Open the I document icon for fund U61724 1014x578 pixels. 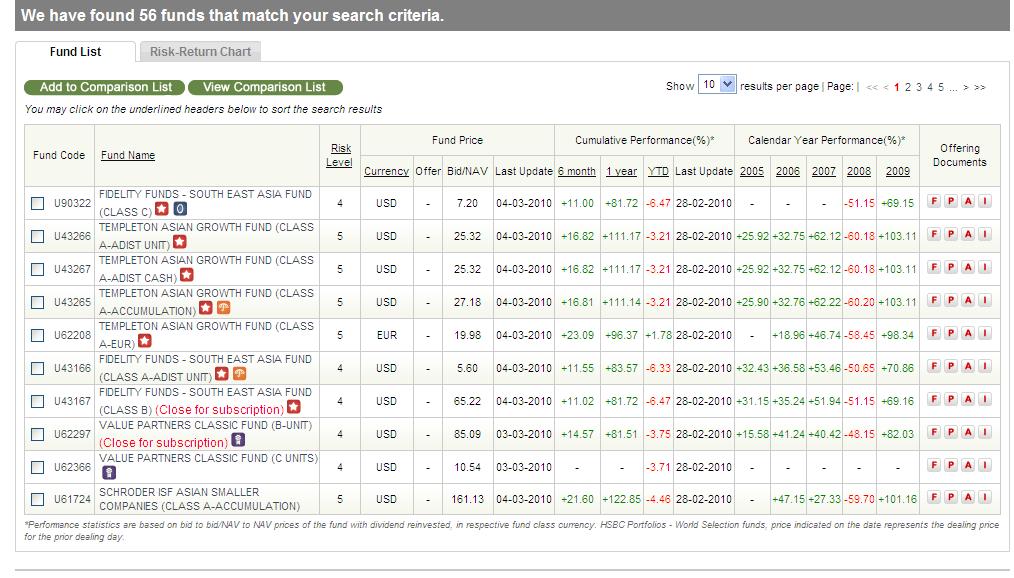(x=984, y=497)
